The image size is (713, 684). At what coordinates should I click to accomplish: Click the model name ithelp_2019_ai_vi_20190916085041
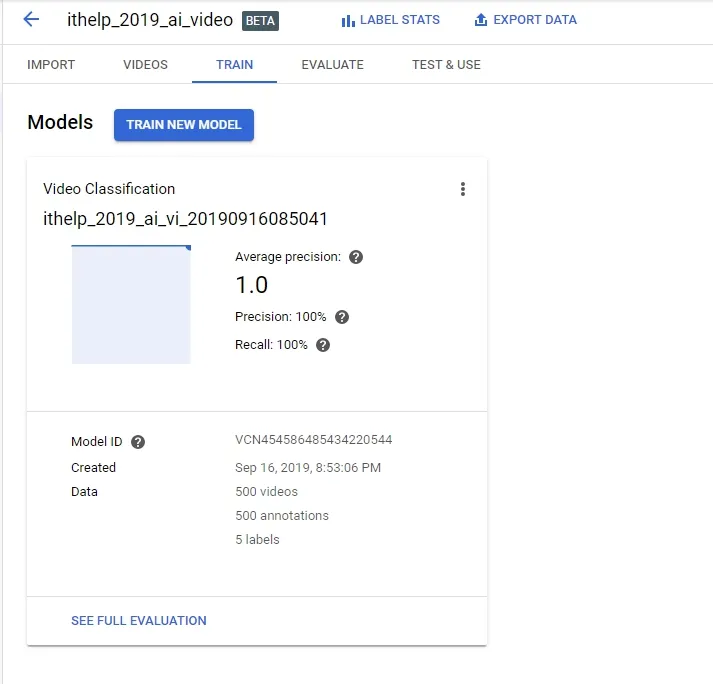click(185, 219)
